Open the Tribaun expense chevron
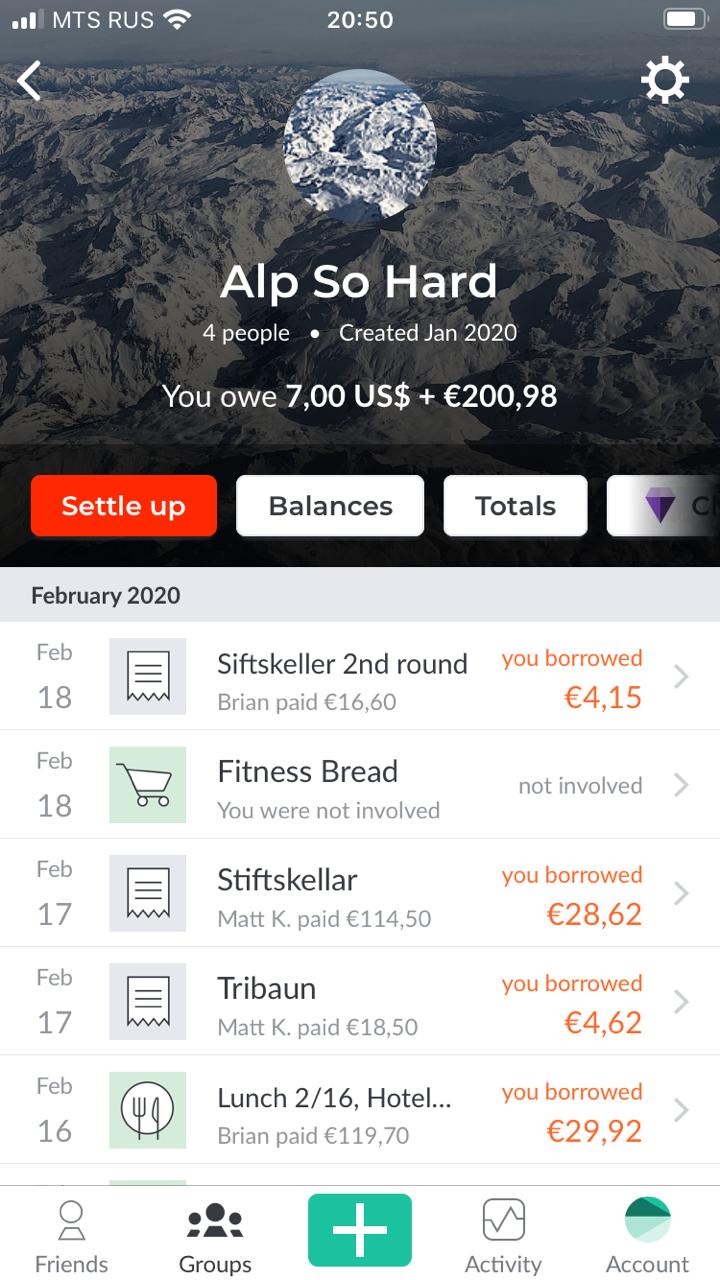The height and width of the screenshot is (1280, 720). click(x=681, y=1001)
